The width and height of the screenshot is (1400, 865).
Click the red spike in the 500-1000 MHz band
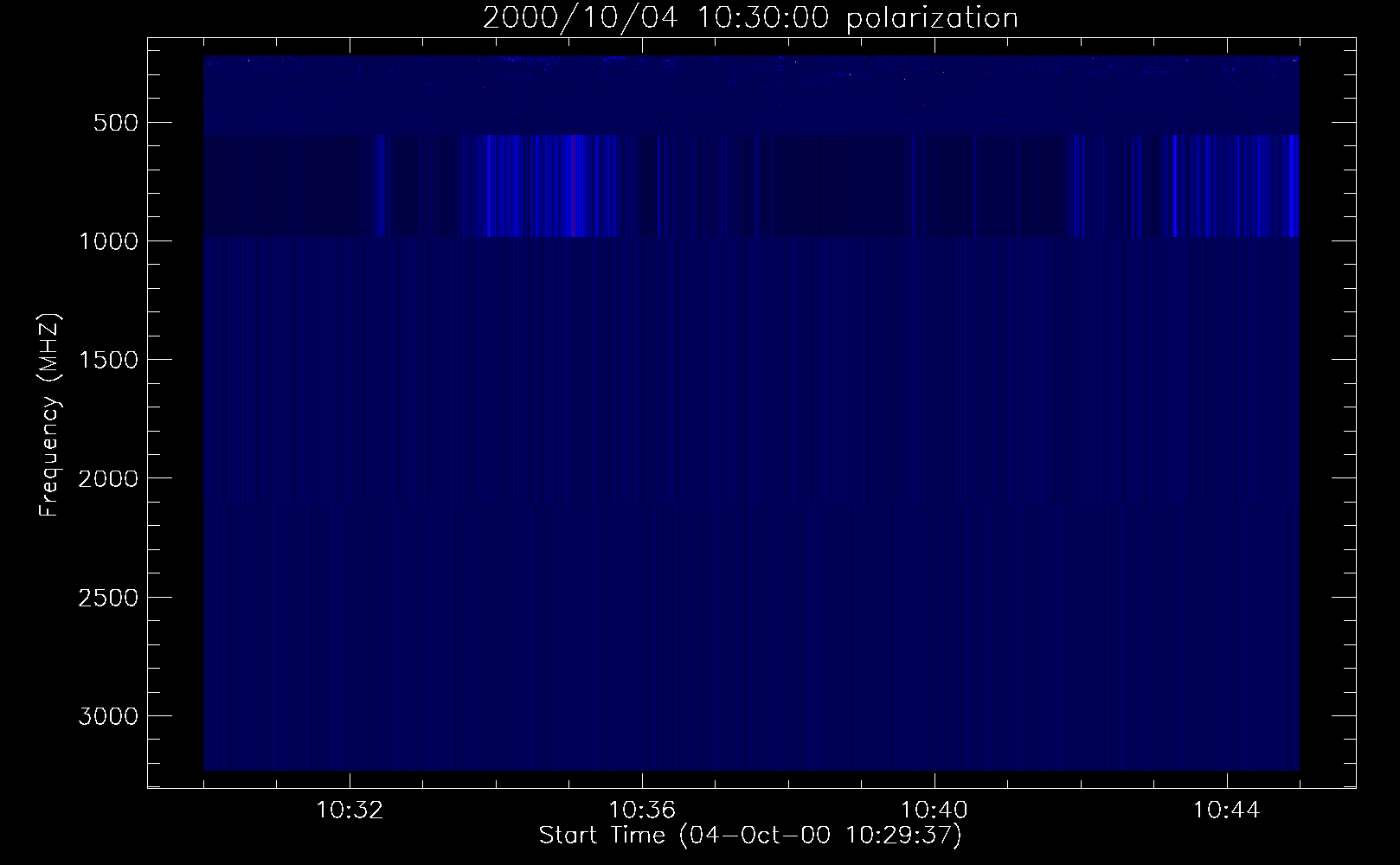(574, 185)
